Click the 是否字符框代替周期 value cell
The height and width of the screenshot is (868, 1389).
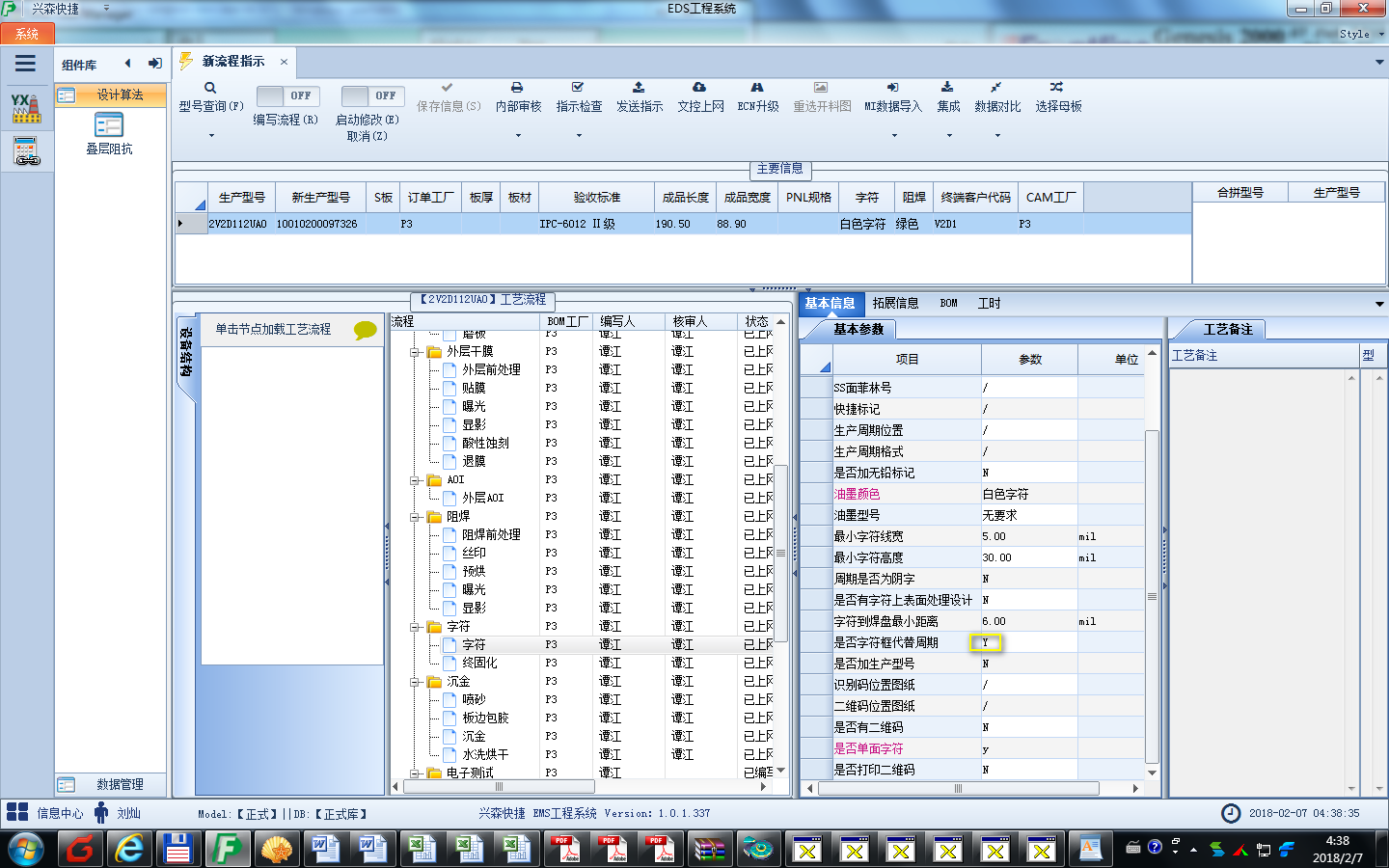tap(1028, 642)
